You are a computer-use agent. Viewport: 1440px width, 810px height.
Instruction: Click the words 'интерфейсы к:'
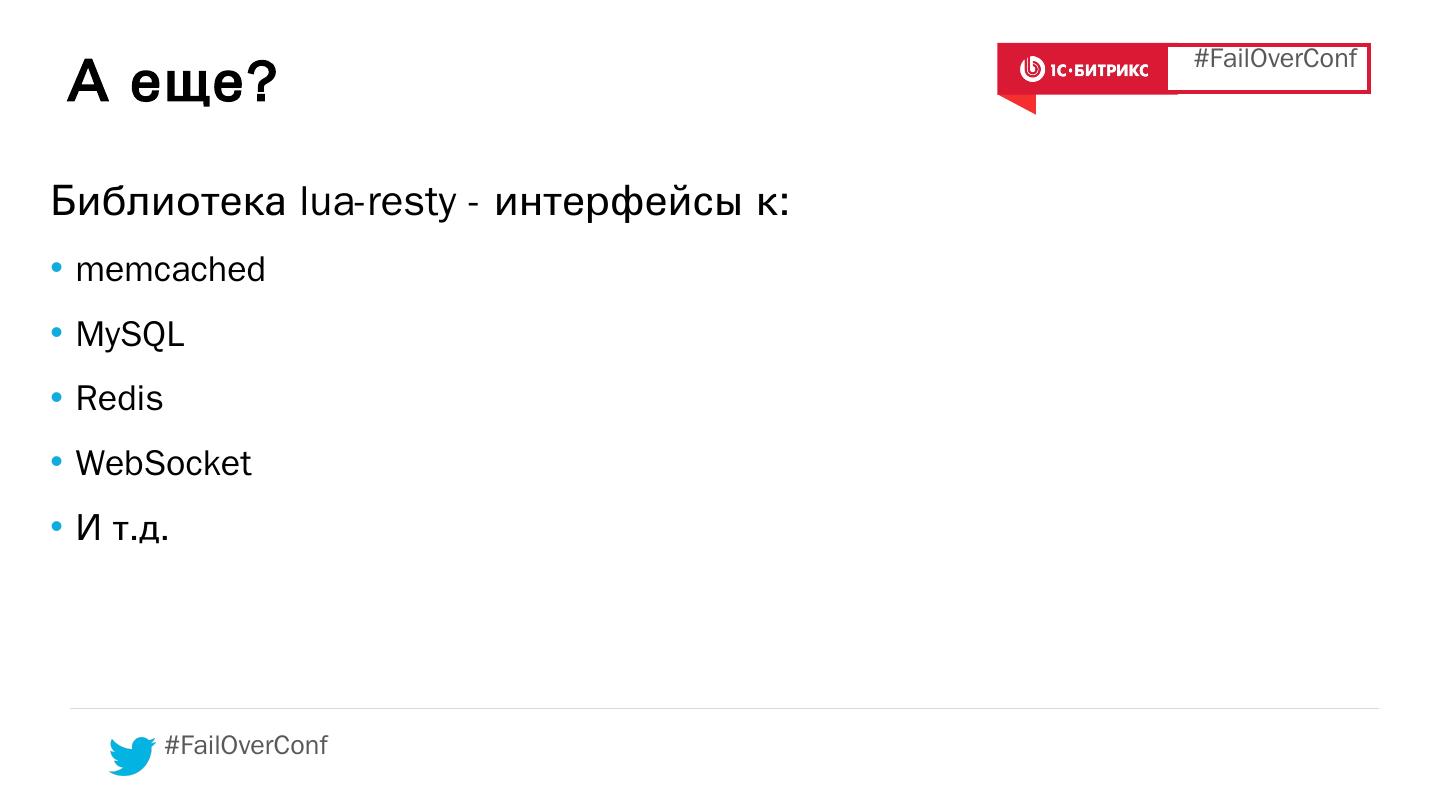click(x=642, y=202)
